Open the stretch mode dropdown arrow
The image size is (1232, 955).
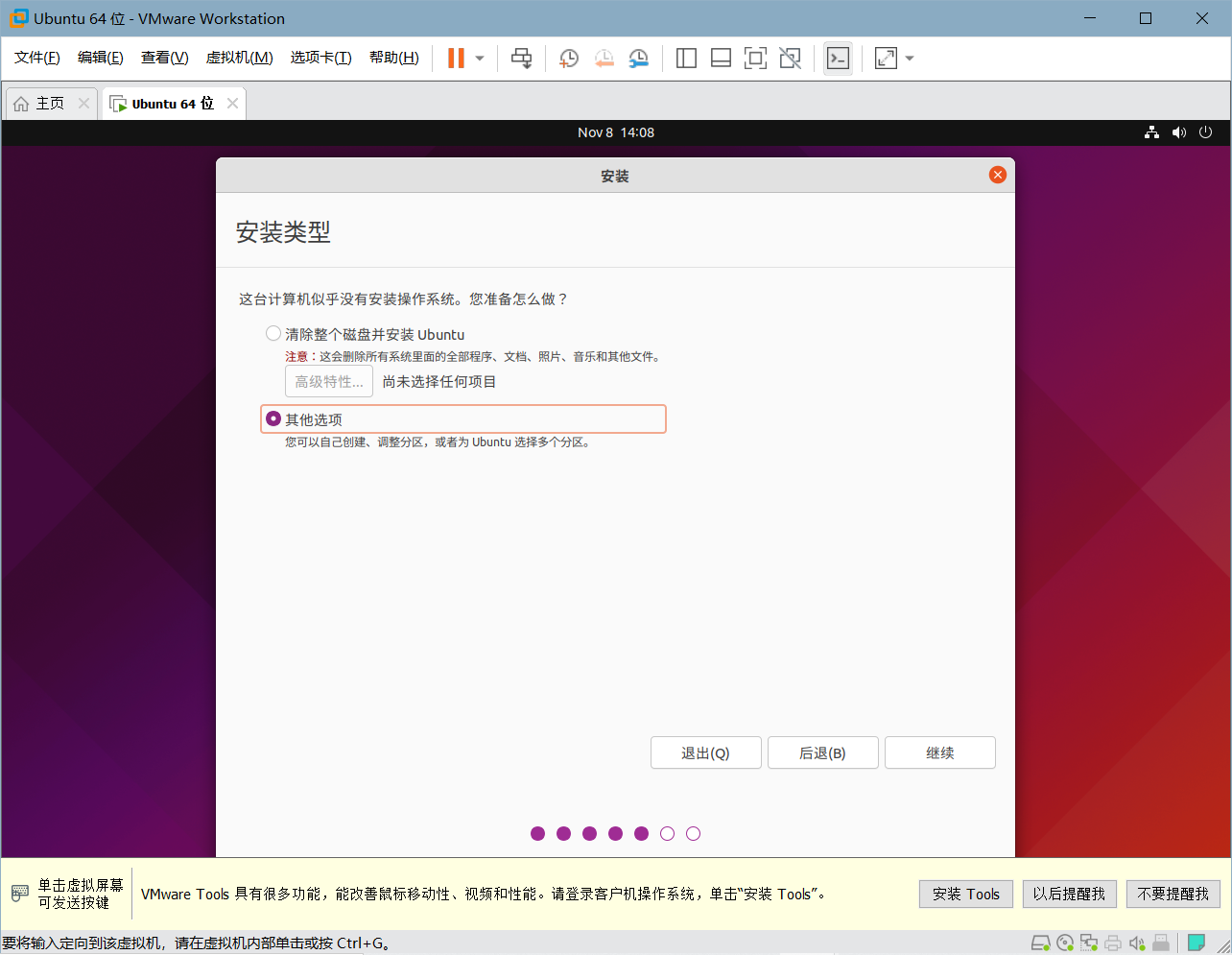910,59
